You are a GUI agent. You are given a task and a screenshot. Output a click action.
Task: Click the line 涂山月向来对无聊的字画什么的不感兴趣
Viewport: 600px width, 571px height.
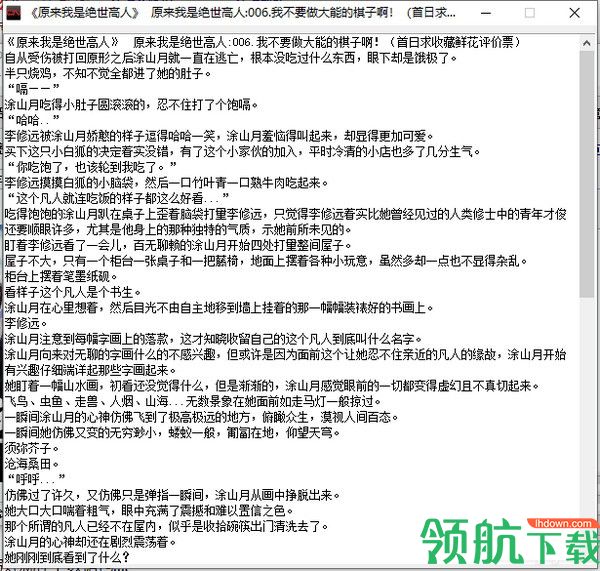point(285,354)
